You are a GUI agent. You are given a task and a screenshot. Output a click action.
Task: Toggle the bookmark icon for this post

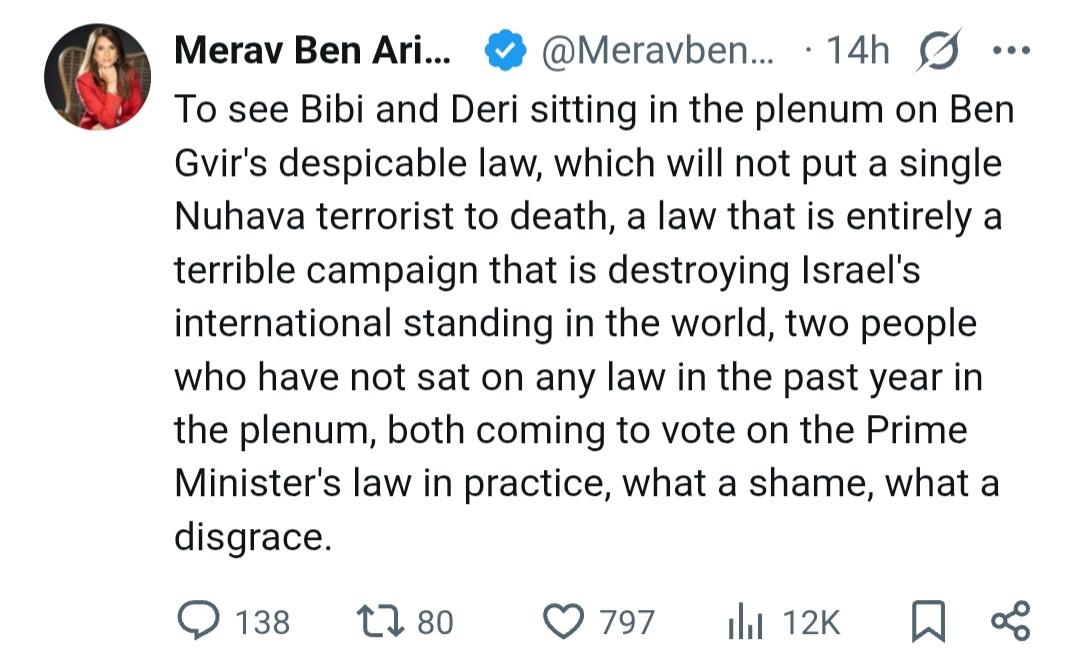tap(928, 621)
